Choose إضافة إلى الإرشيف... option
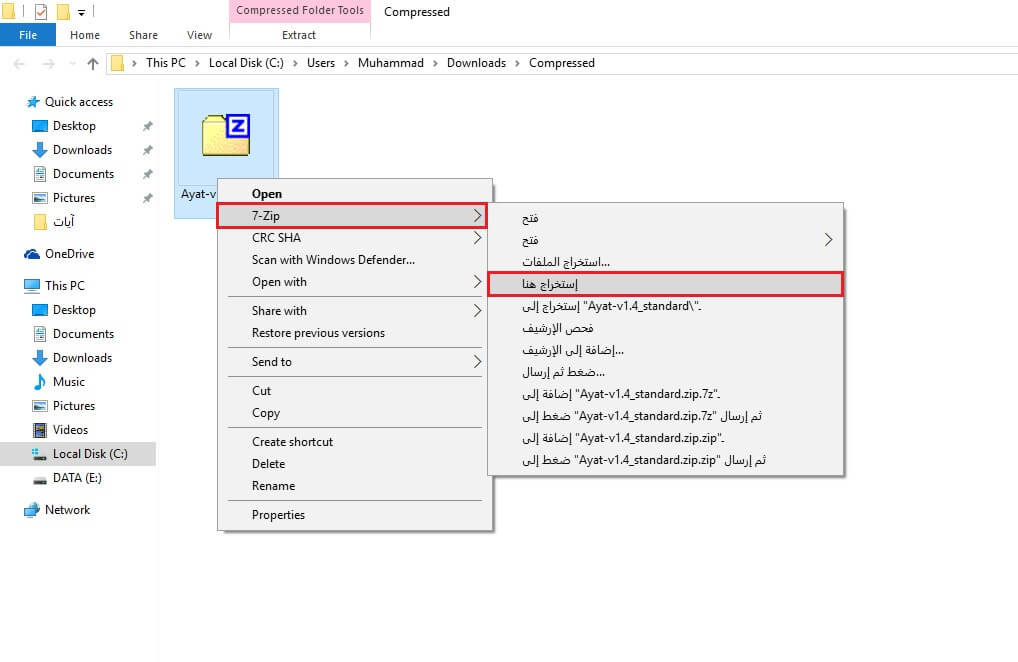Viewport: 1018px width, 662px height. tap(665, 350)
